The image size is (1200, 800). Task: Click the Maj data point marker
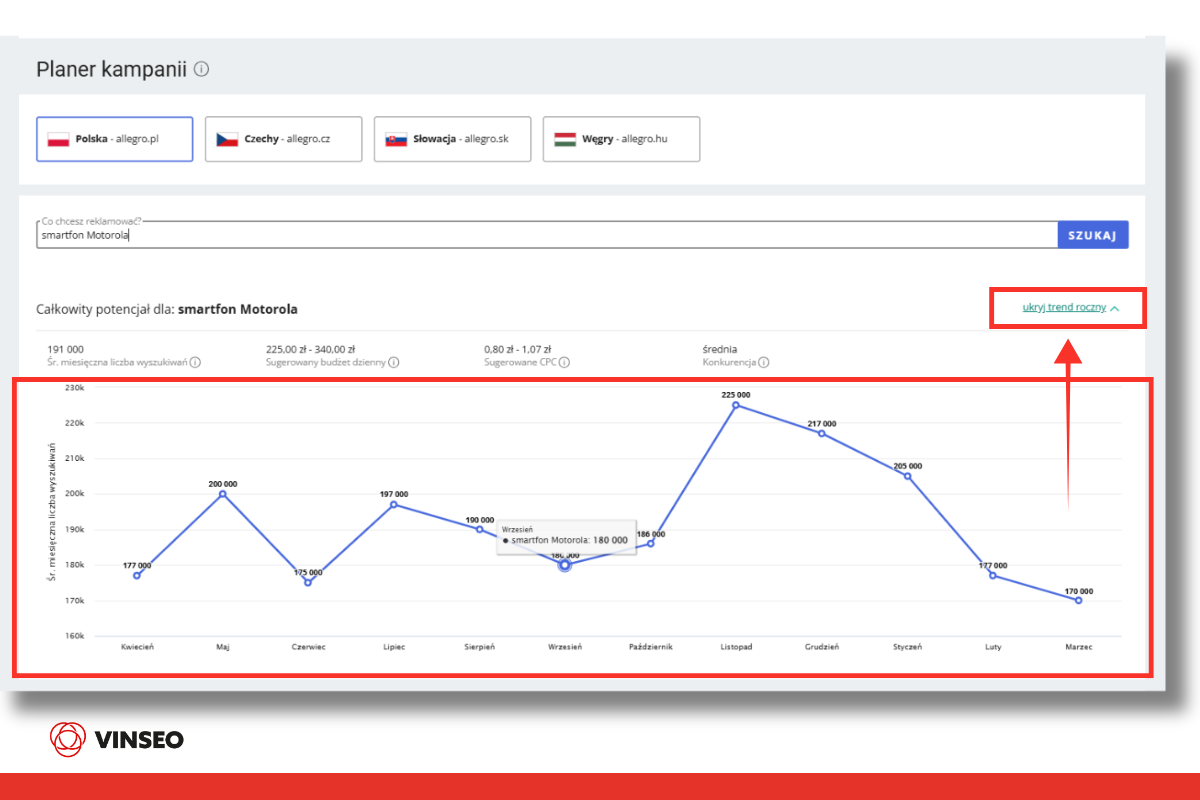(x=223, y=493)
